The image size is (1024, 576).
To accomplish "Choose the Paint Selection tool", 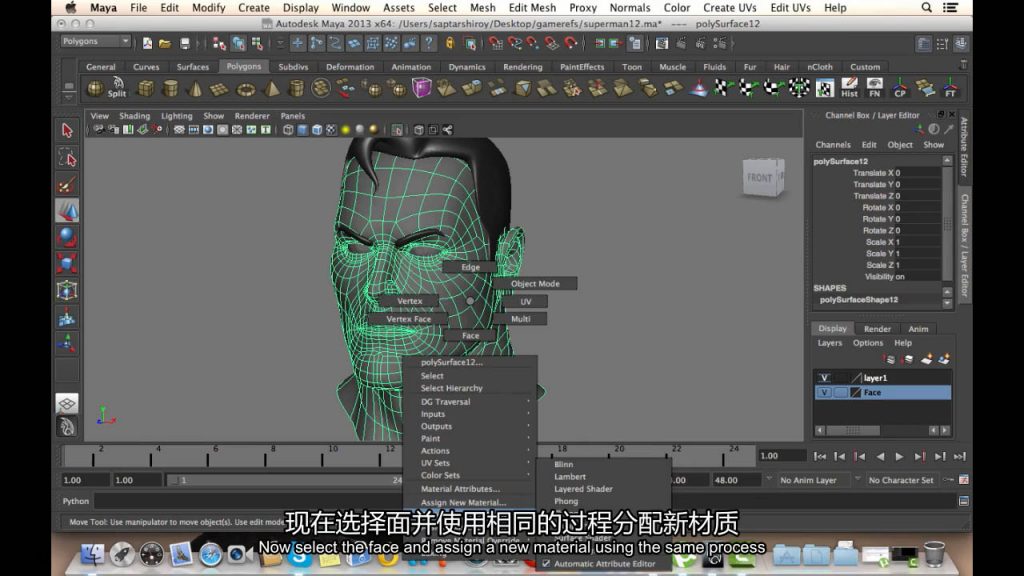I will (67, 185).
